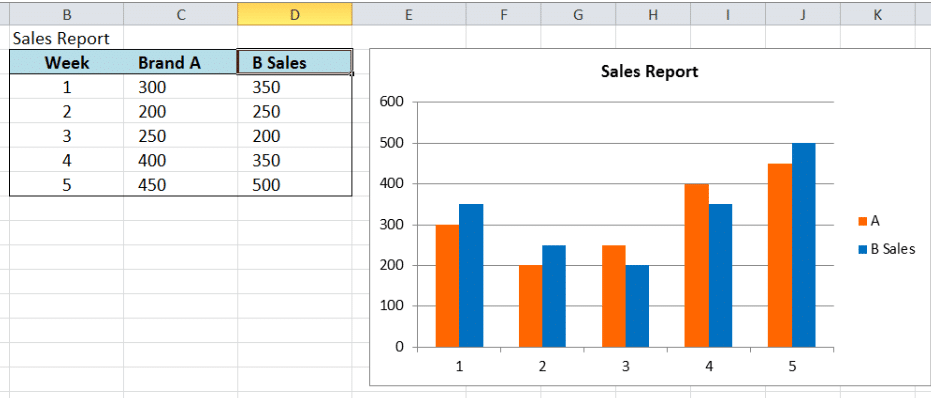Click Week cell containing 4
Image resolution: width=936 pixels, height=398 pixels.
[67, 161]
